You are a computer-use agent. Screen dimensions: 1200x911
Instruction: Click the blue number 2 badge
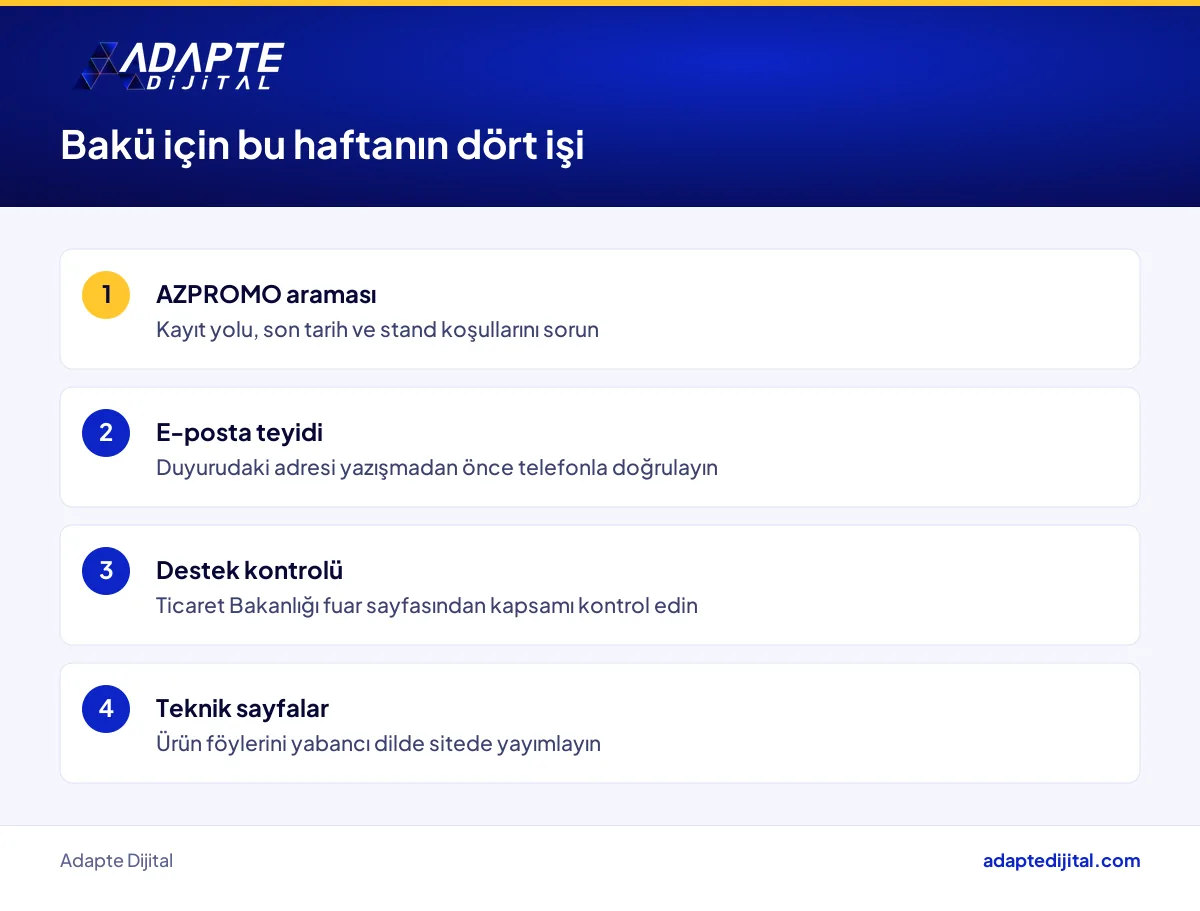[106, 433]
